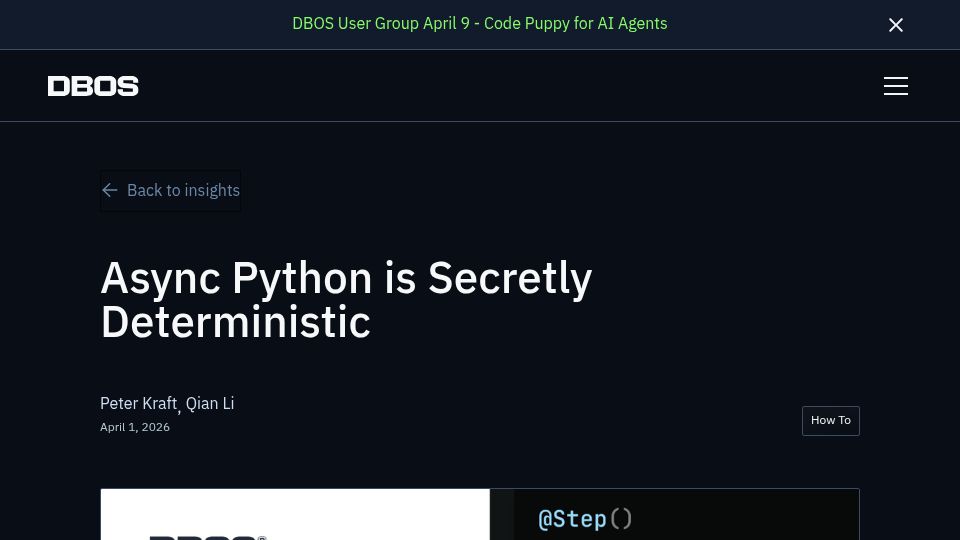
Task: Go to the DBOS home logo
Action: 93,86
